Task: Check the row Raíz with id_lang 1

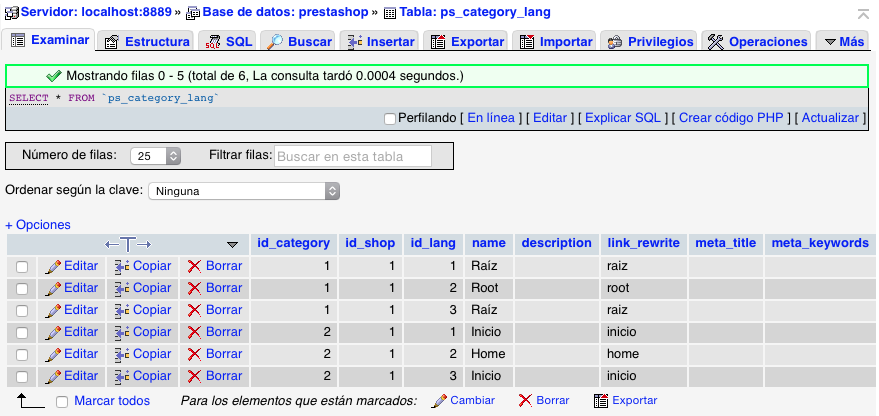Action: (x=22, y=267)
